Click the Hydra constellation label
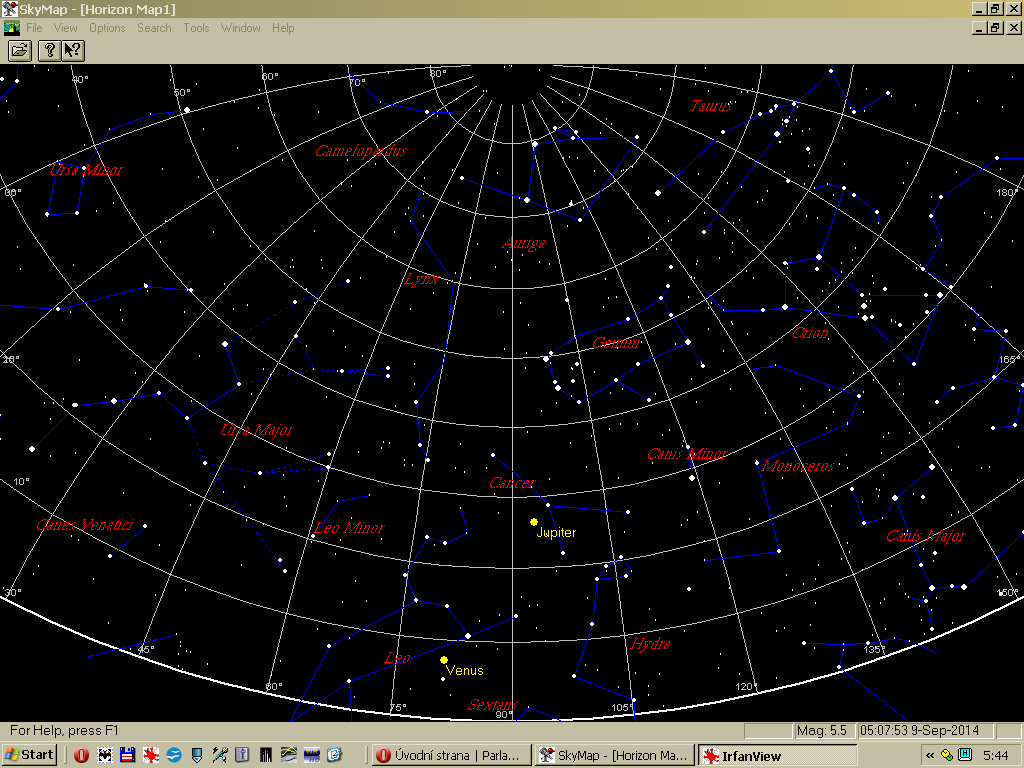1024x768 pixels. coord(650,644)
